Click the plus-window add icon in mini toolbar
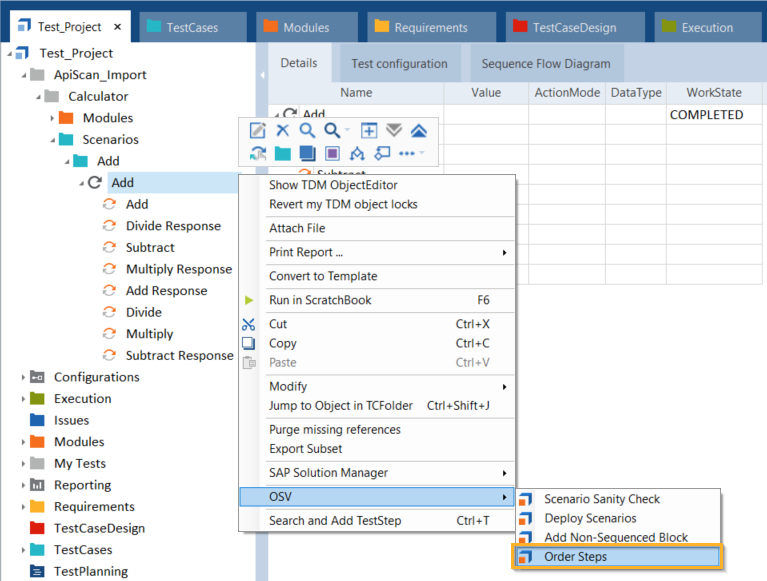The height and width of the screenshot is (581, 767). click(x=369, y=130)
